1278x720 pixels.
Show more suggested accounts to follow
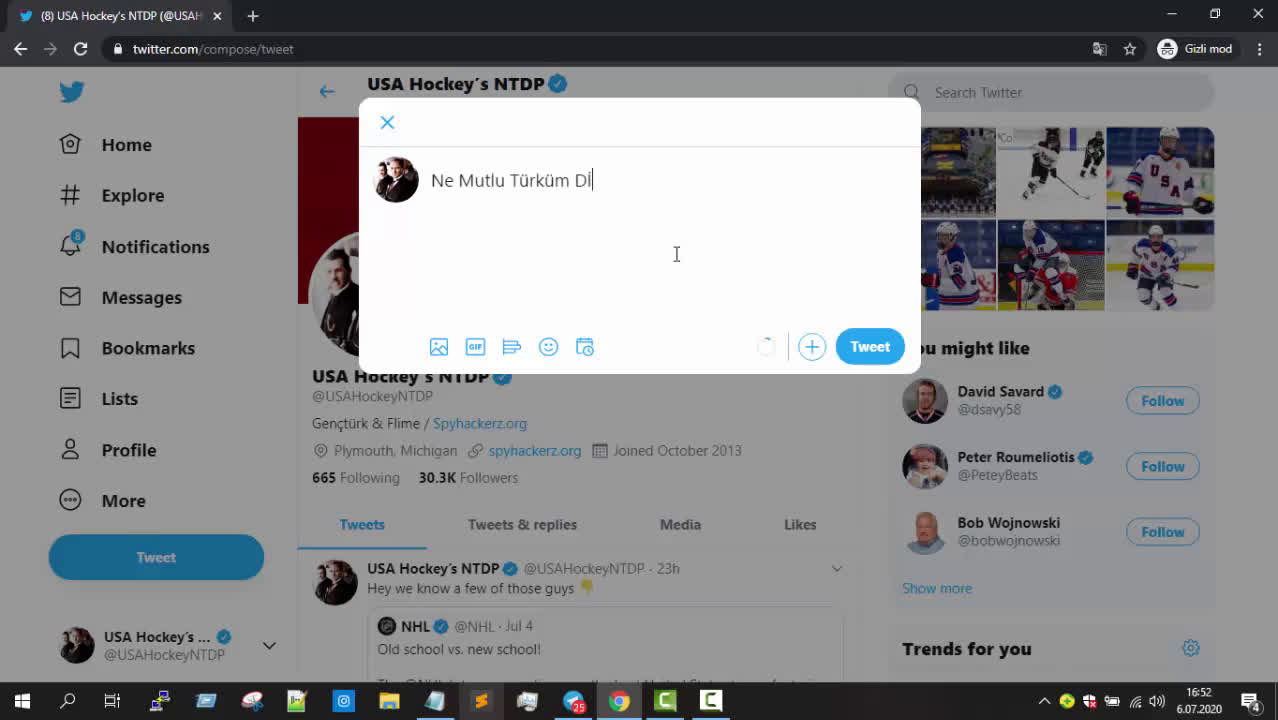(936, 588)
